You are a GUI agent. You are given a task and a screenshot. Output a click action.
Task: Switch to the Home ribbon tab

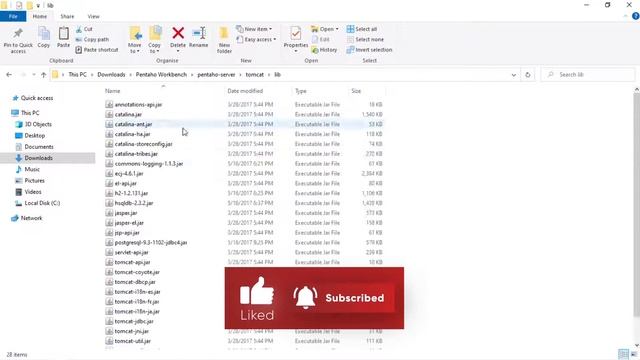(x=40, y=17)
